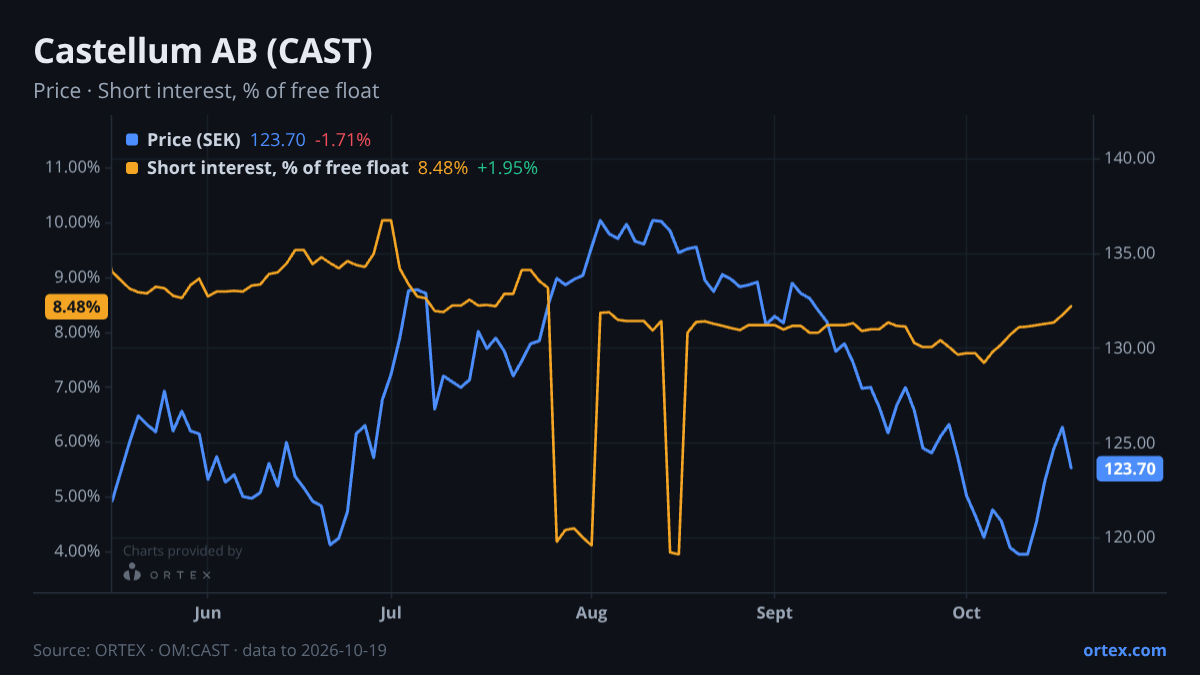The width and height of the screenshot is (1200, 675).
Task: Click the chart subtitle about price and short interest
Action: [206, 91]
